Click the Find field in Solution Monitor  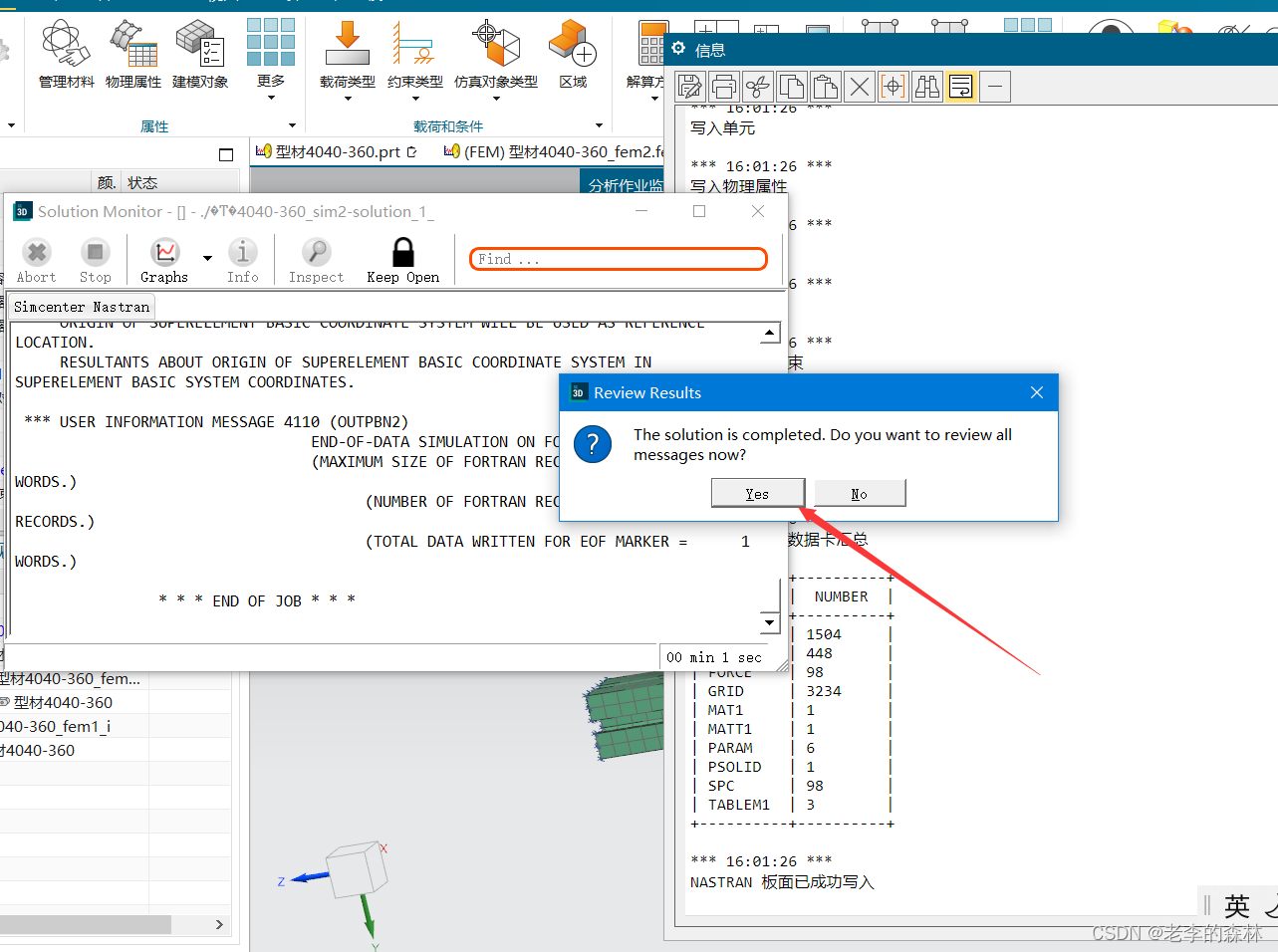coord(619,259)
